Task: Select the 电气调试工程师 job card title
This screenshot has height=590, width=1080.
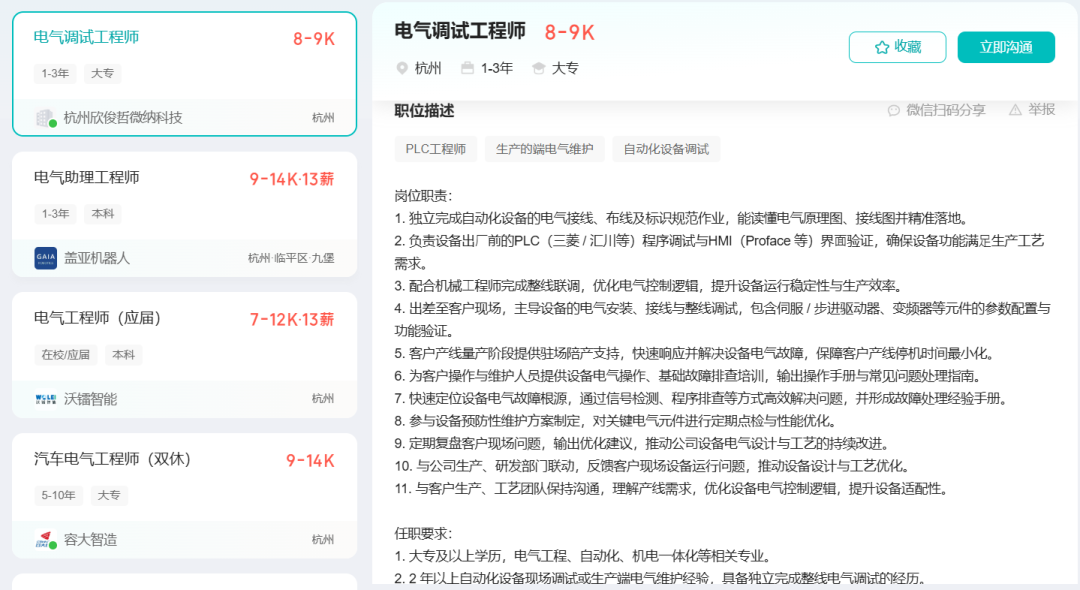Action: [x=87, y=38]
